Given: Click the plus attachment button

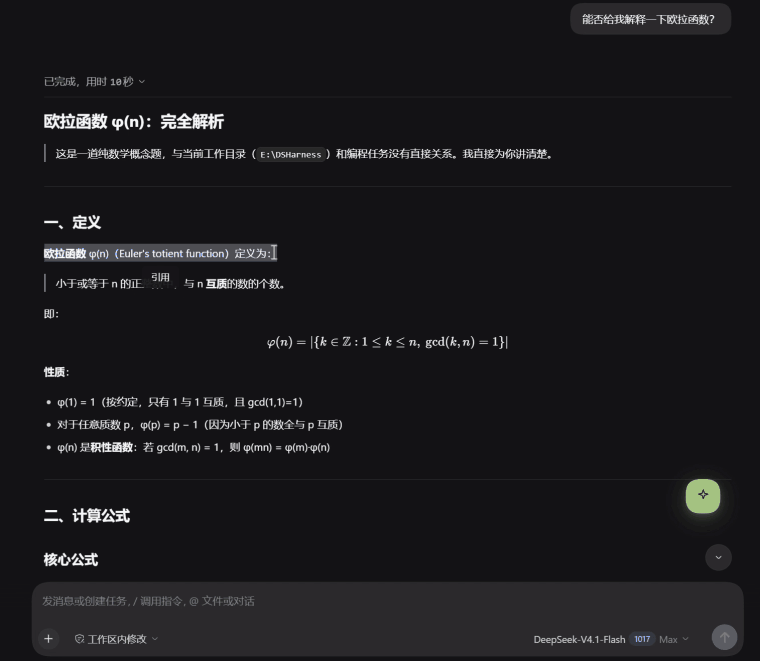Looking at the screenshot, I should pyautogui.click(x=48, y=639).
